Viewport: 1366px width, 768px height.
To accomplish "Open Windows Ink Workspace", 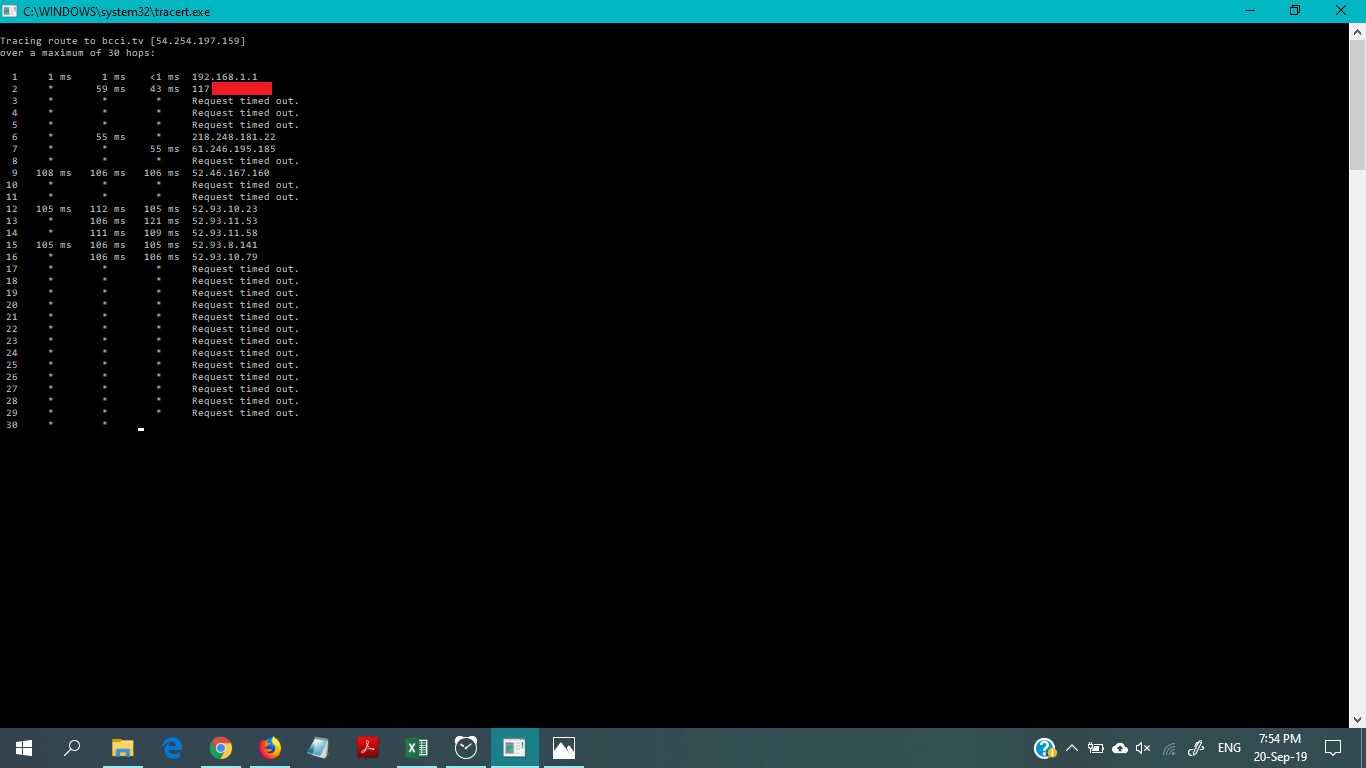I will 1195,747.
